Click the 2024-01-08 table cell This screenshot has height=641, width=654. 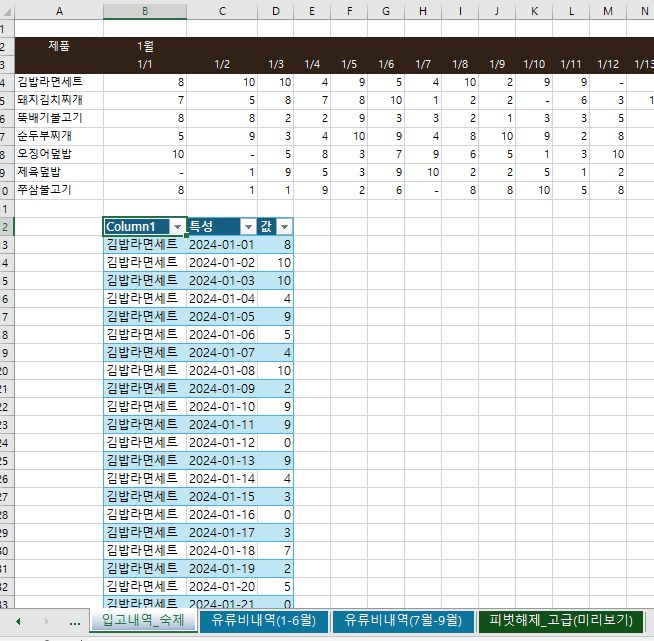tap(222, 371)
